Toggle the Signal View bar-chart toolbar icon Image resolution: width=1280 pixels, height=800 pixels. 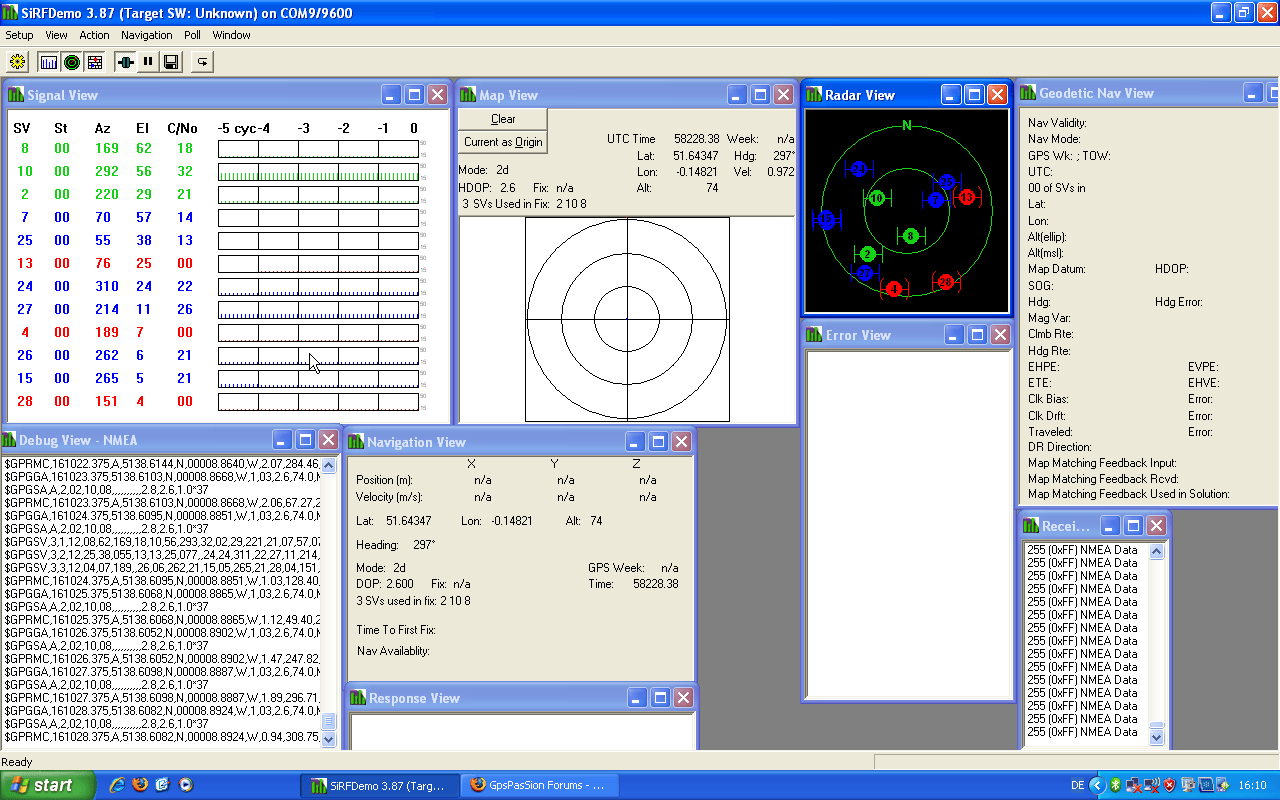[49, 62]
